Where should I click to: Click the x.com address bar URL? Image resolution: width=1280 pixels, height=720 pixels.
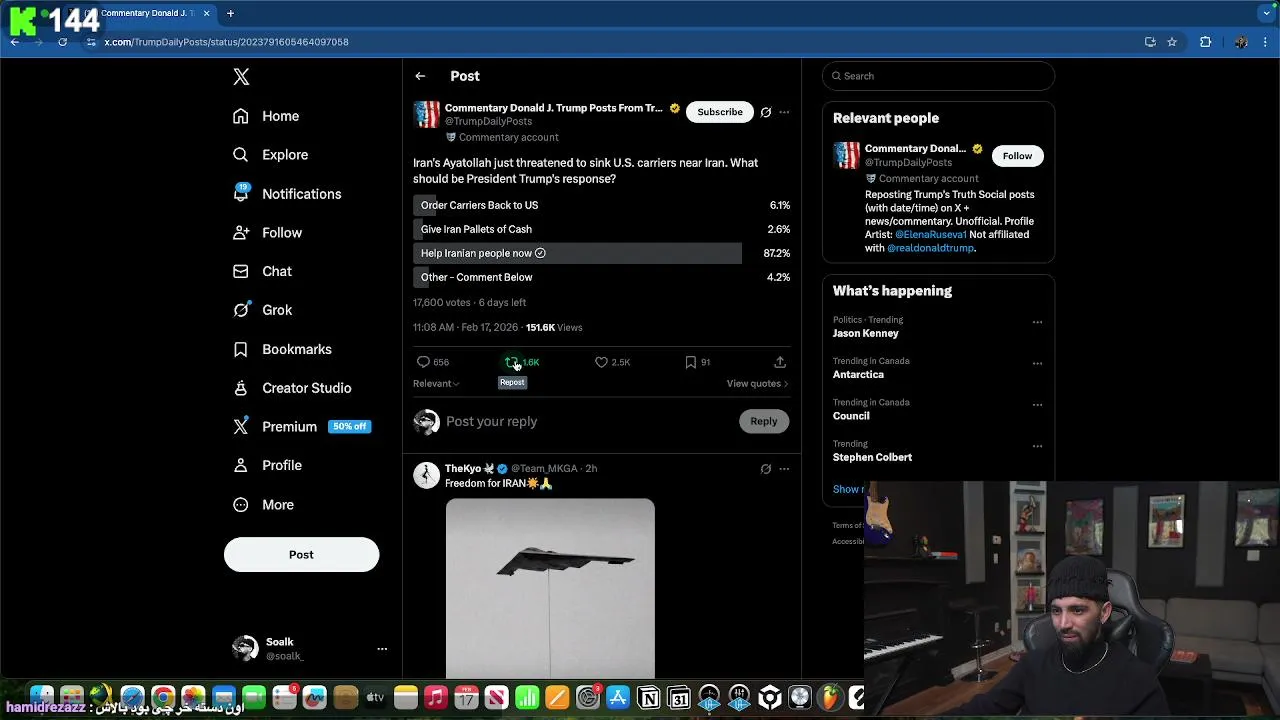click(226, 42)
